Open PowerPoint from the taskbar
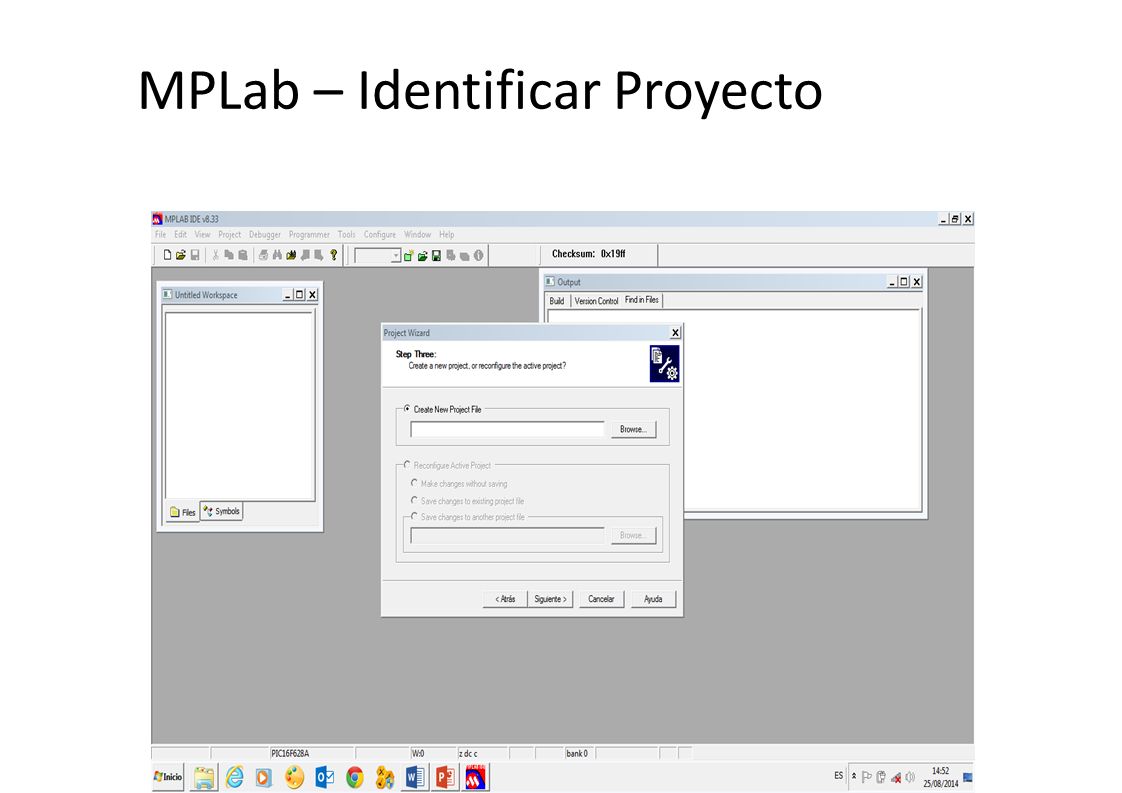The height and width of the screenshot is (793, 1122). (x=445, y=777)
